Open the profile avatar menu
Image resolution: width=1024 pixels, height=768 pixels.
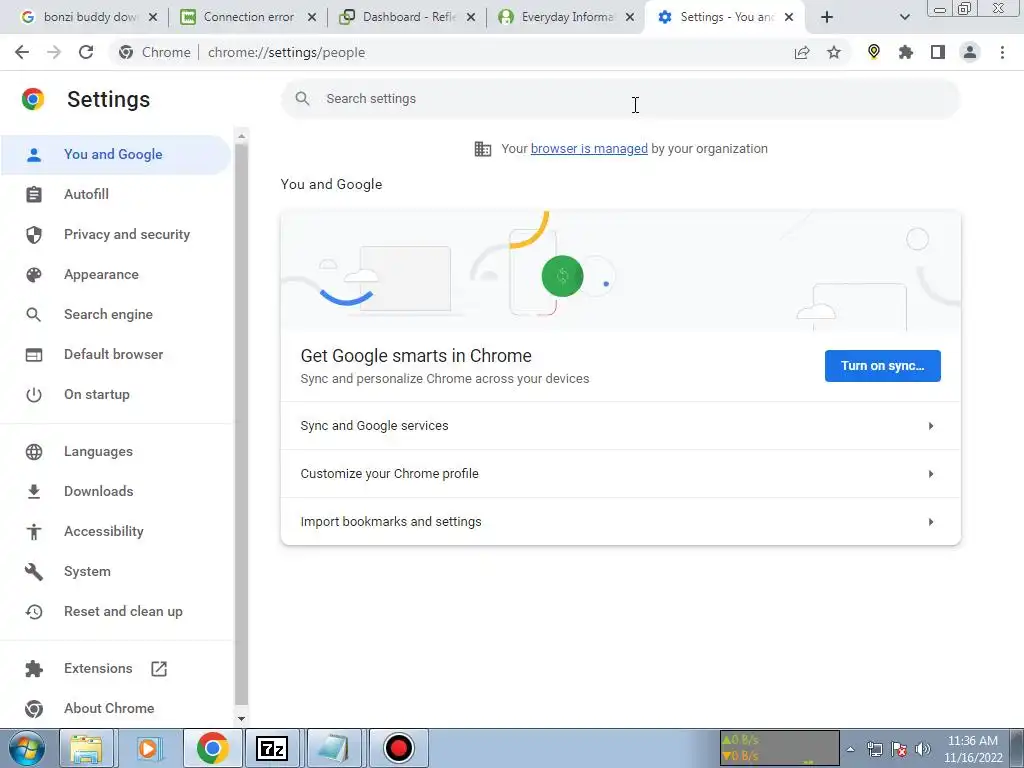click(970, 52)
